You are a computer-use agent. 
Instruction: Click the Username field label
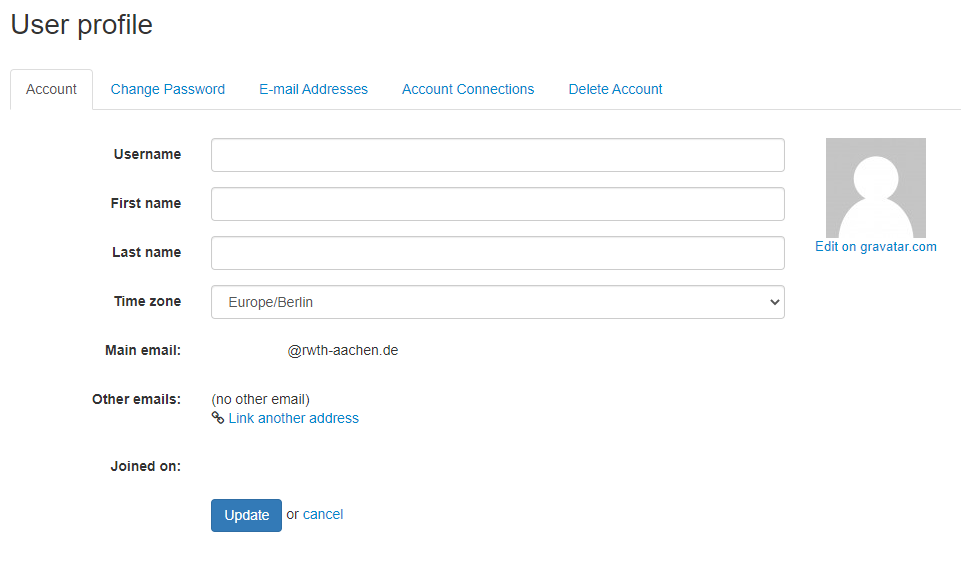coord(147,154)
